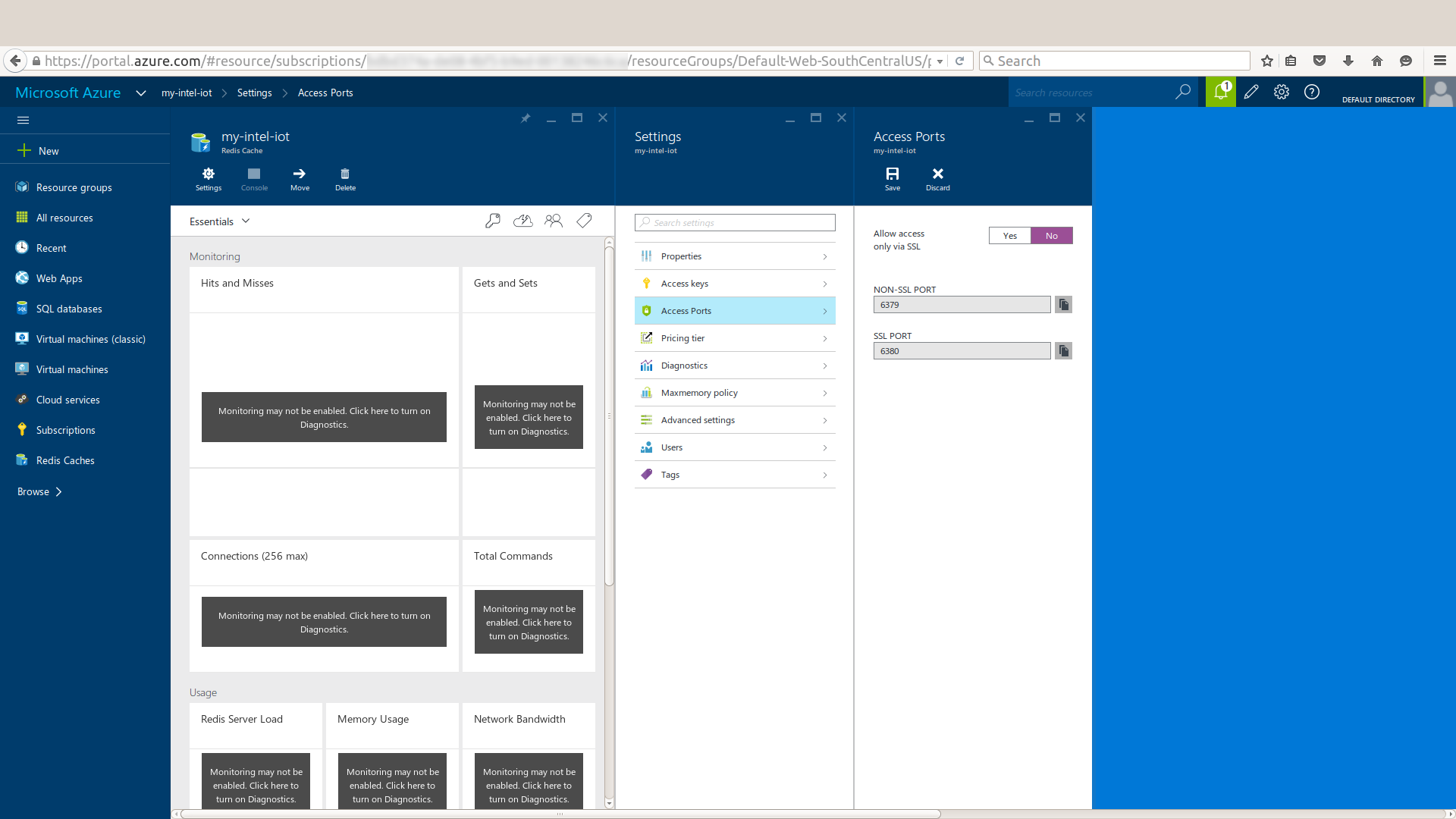Click the Search settings input field
This screenshot has width=1456, height=819.
[x=734, y=223]
